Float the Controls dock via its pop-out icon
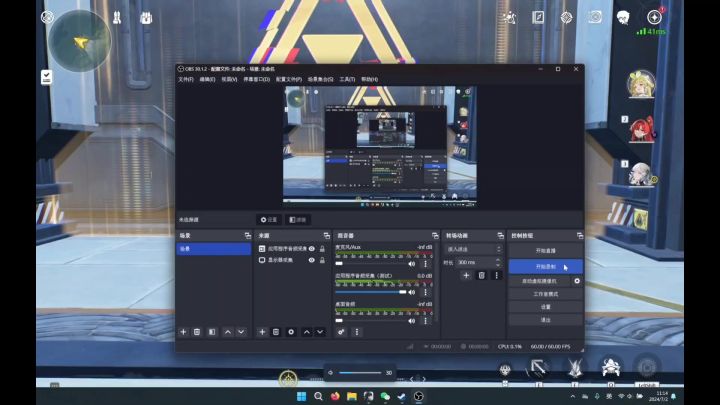 pyautogui.click(x=579, y=236)
